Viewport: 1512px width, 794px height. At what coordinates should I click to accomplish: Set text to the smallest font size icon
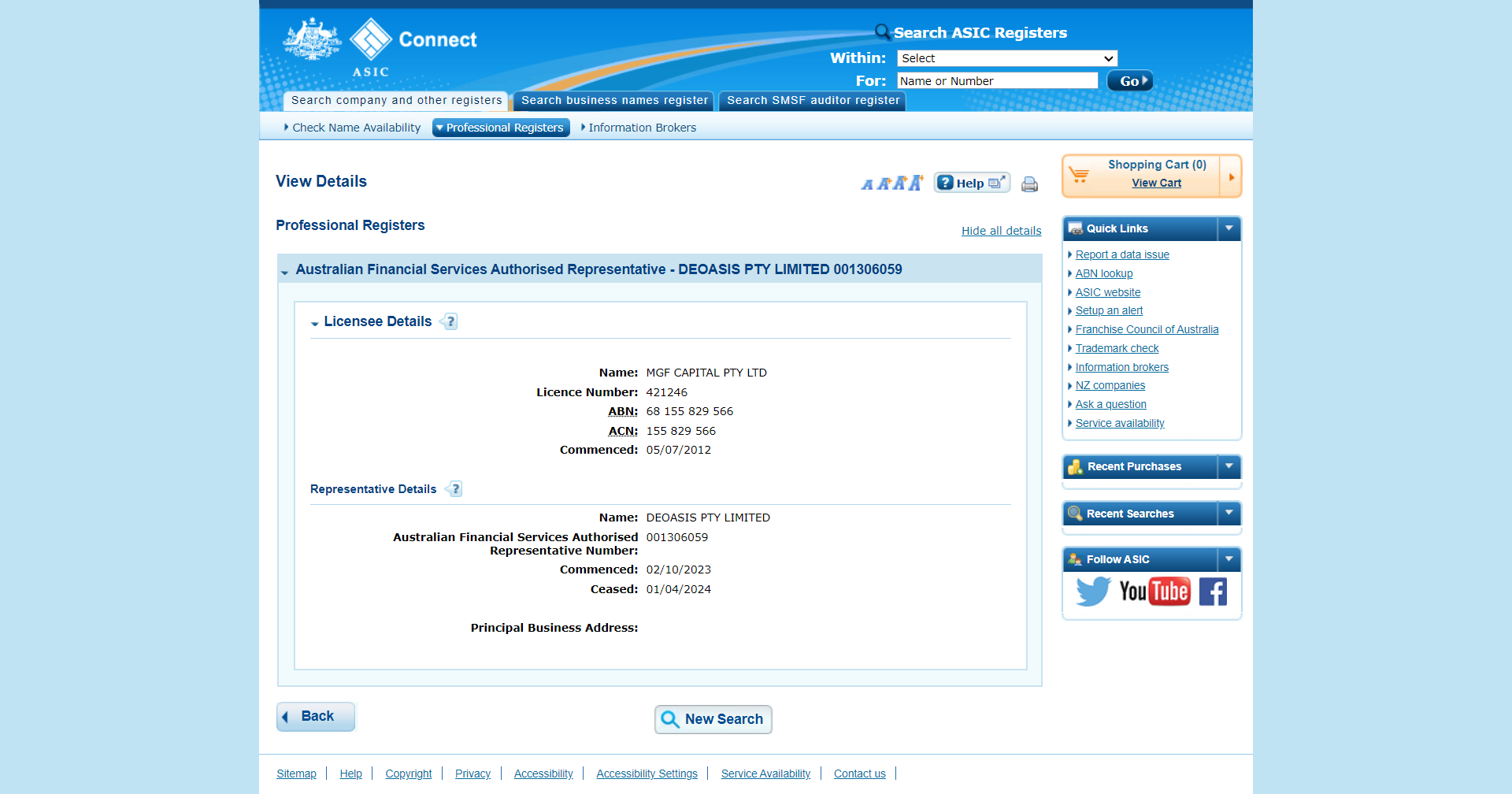(867, 184)
